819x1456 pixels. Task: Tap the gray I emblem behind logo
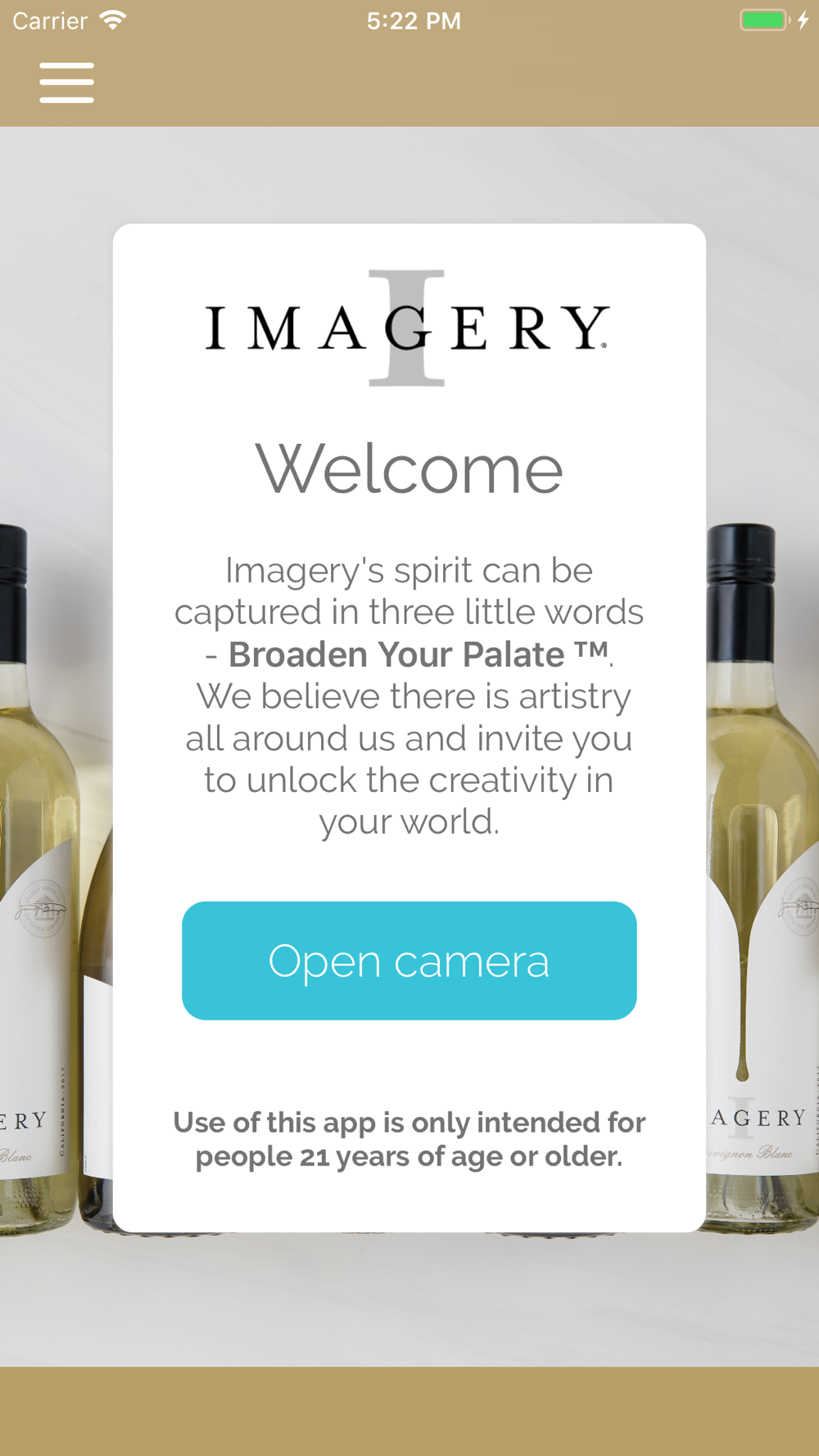tap(406, 328)
